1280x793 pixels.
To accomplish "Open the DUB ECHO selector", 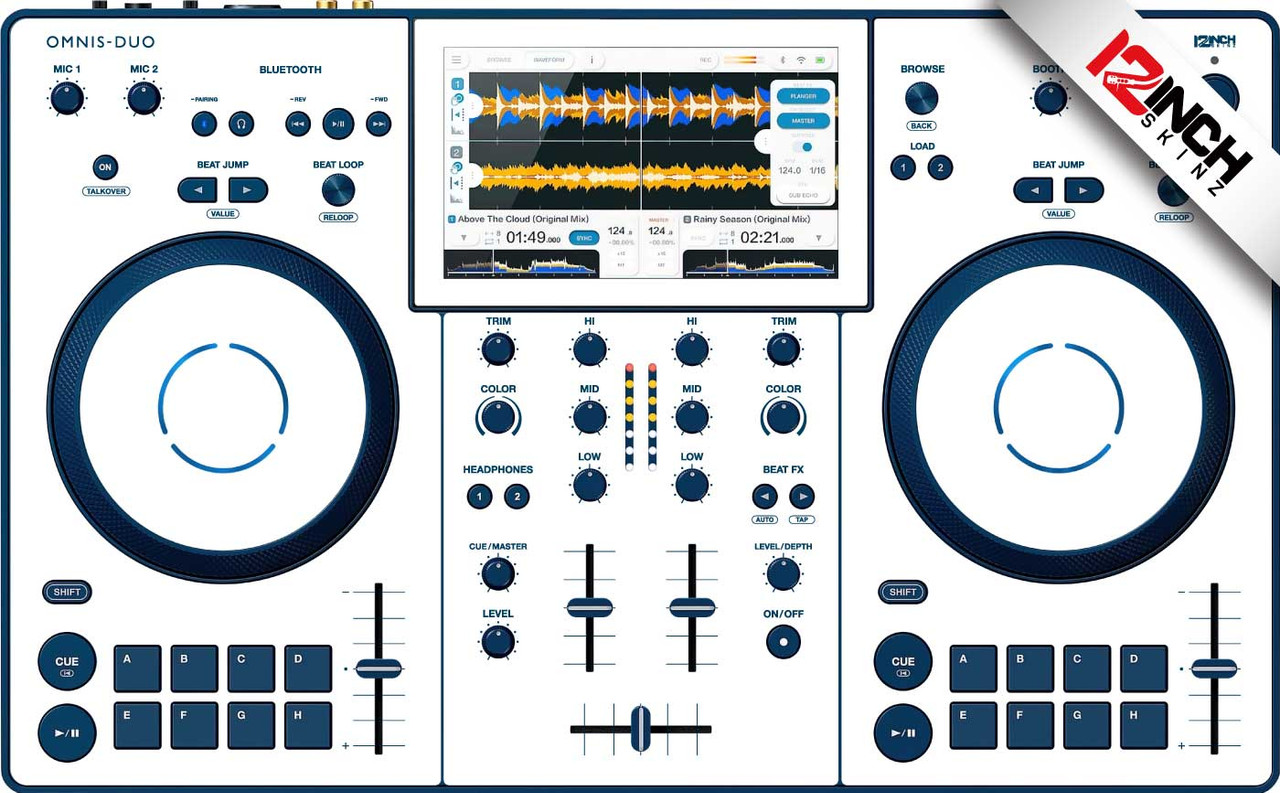I will 803,195.
